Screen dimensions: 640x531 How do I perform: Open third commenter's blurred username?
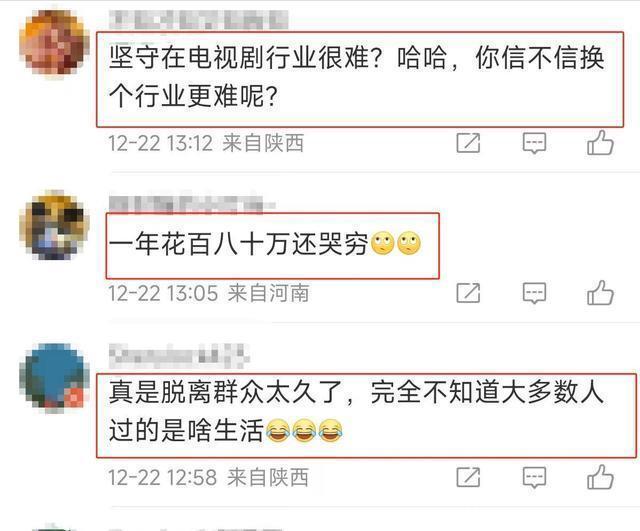tap(179, 355)
